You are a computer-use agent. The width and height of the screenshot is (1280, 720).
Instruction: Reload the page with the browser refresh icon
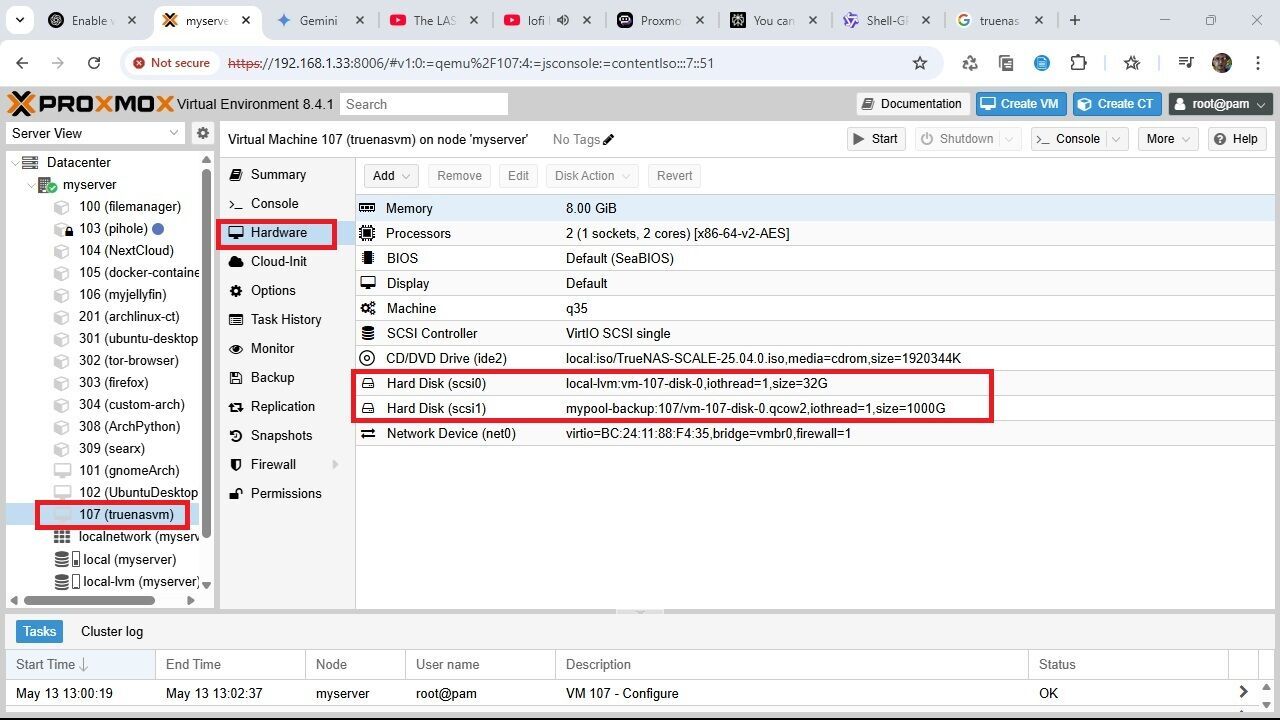[x=94, y=63]
